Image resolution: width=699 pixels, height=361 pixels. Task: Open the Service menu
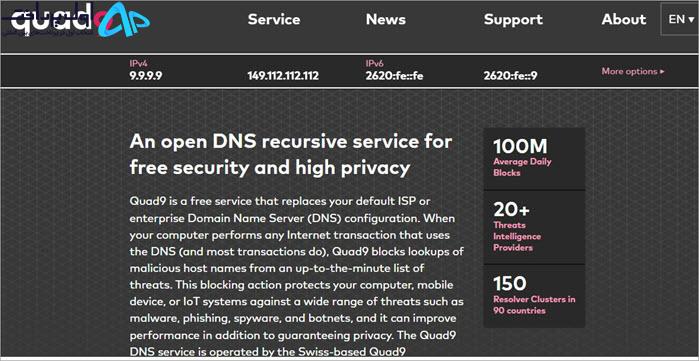coord(274,20)
